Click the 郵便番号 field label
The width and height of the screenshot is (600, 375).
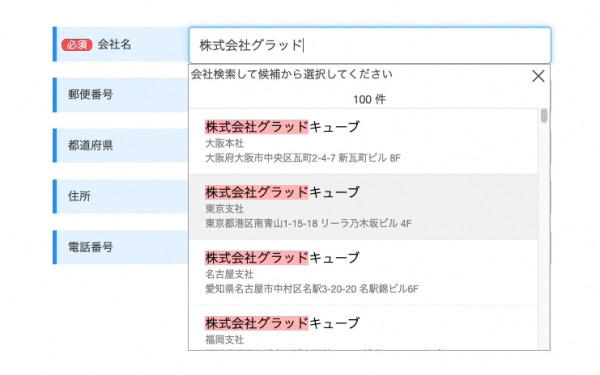point(90,95)
